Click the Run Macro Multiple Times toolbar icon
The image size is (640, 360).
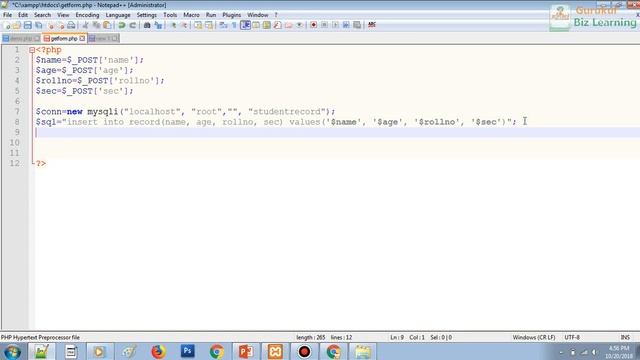(x=346, y=25)
